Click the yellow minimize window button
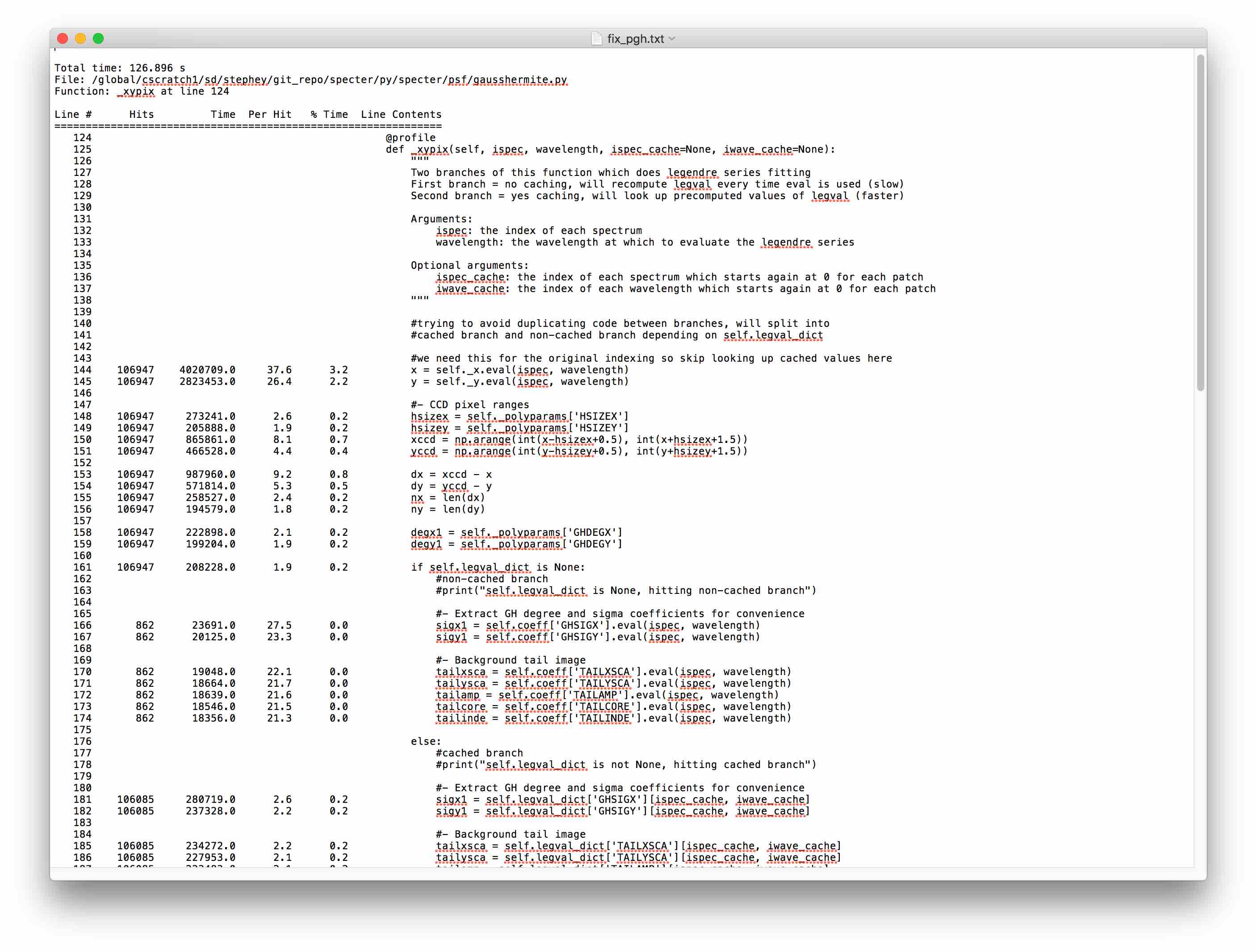The width and height of the screenshot is (1257, 952). coord(79,38)
